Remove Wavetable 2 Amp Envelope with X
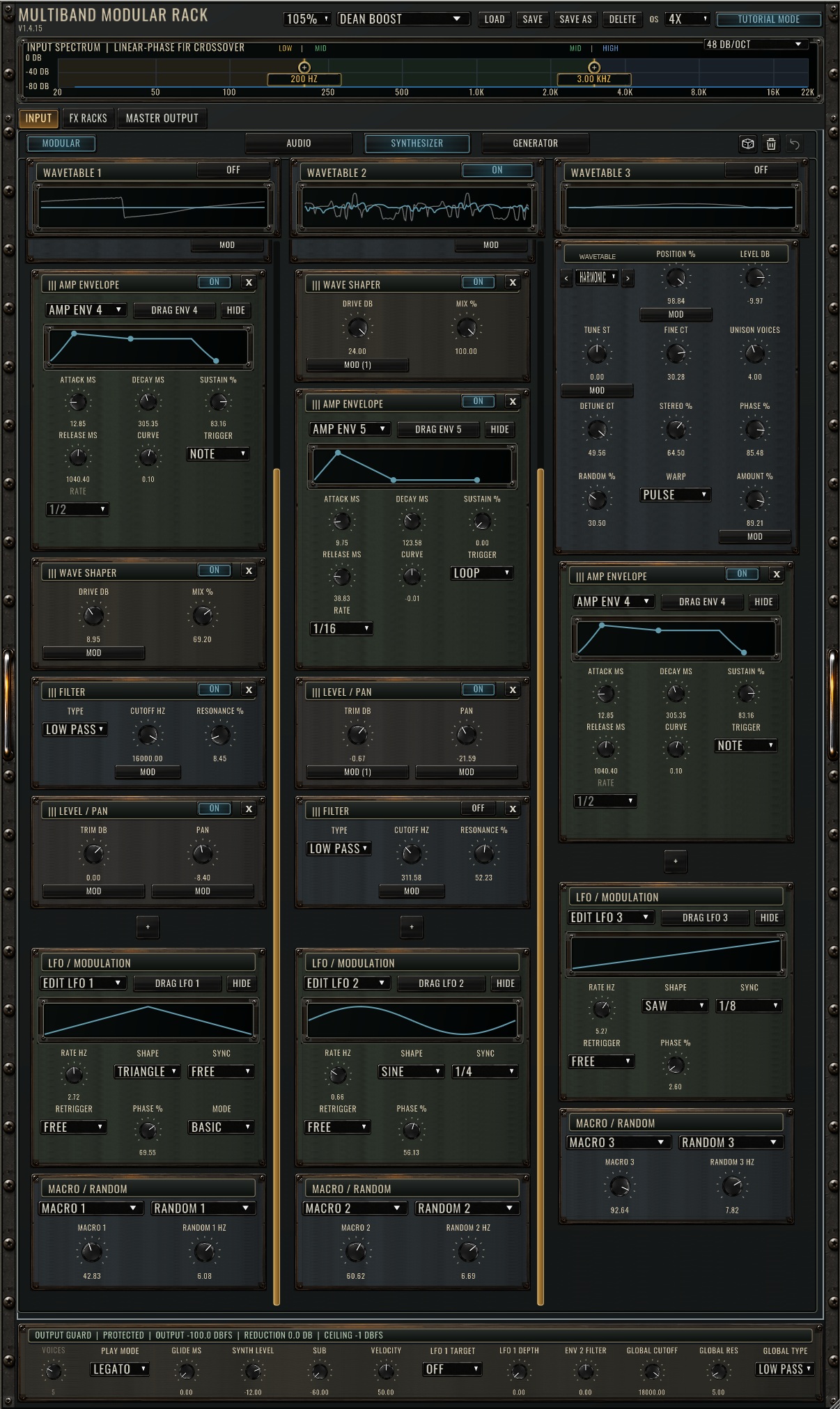840x1409 pixels. tap(513, 401)
